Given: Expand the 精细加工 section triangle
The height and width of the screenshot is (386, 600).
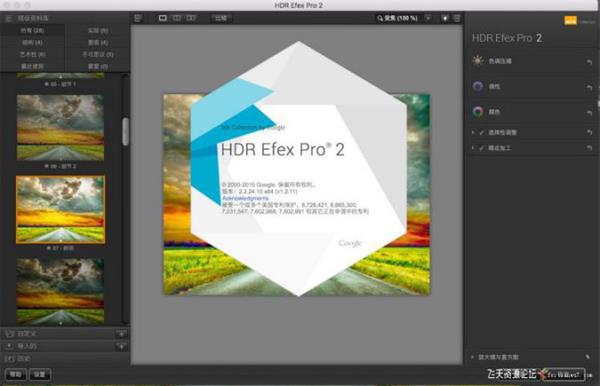Looking at the screenshot, I should tap(473, 148).
